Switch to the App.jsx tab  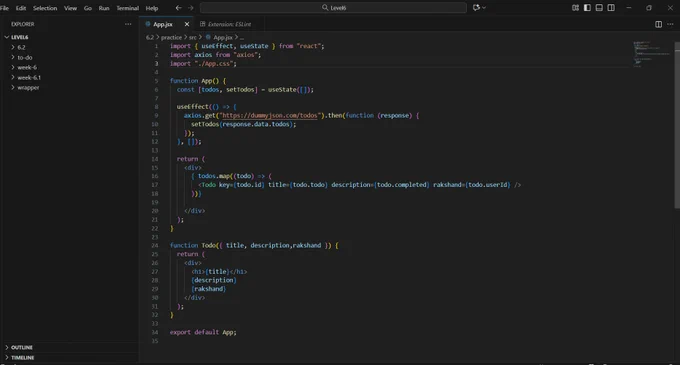163,24
